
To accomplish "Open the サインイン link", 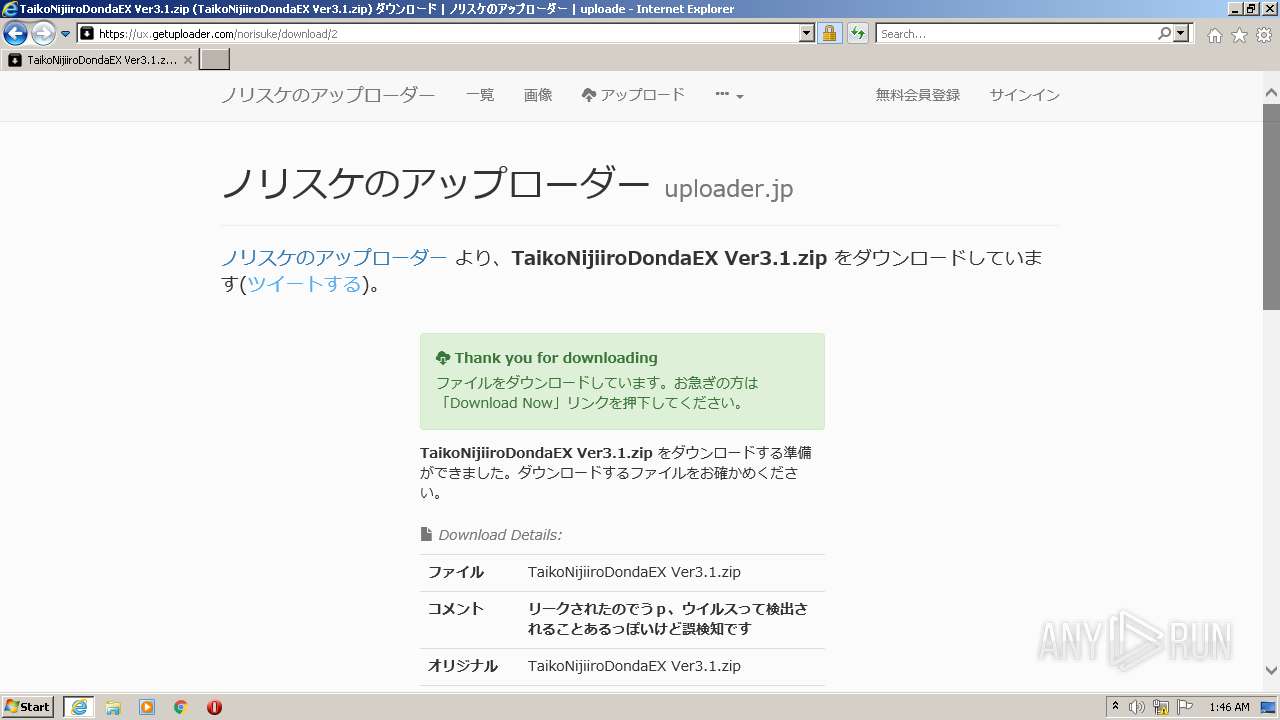I will [1024, 95].
